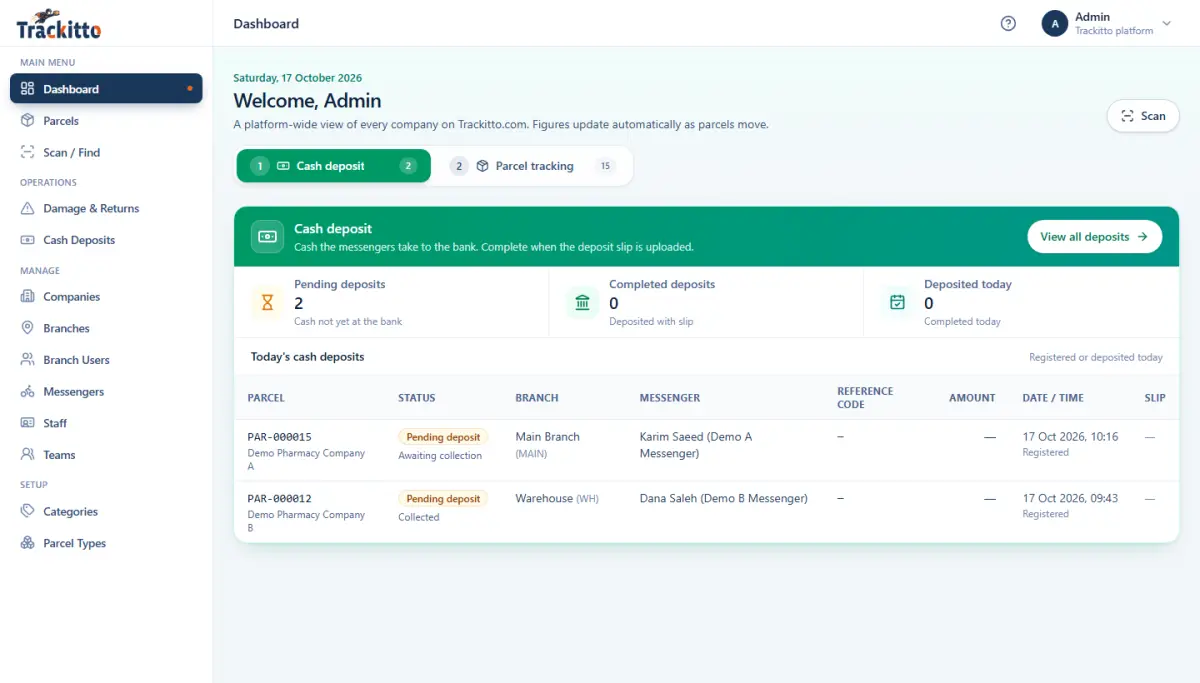Viewport: 1200px width, 683px height.
Task: Click the Parcels box icon in sidebar
Action: [x=28, y=121]
